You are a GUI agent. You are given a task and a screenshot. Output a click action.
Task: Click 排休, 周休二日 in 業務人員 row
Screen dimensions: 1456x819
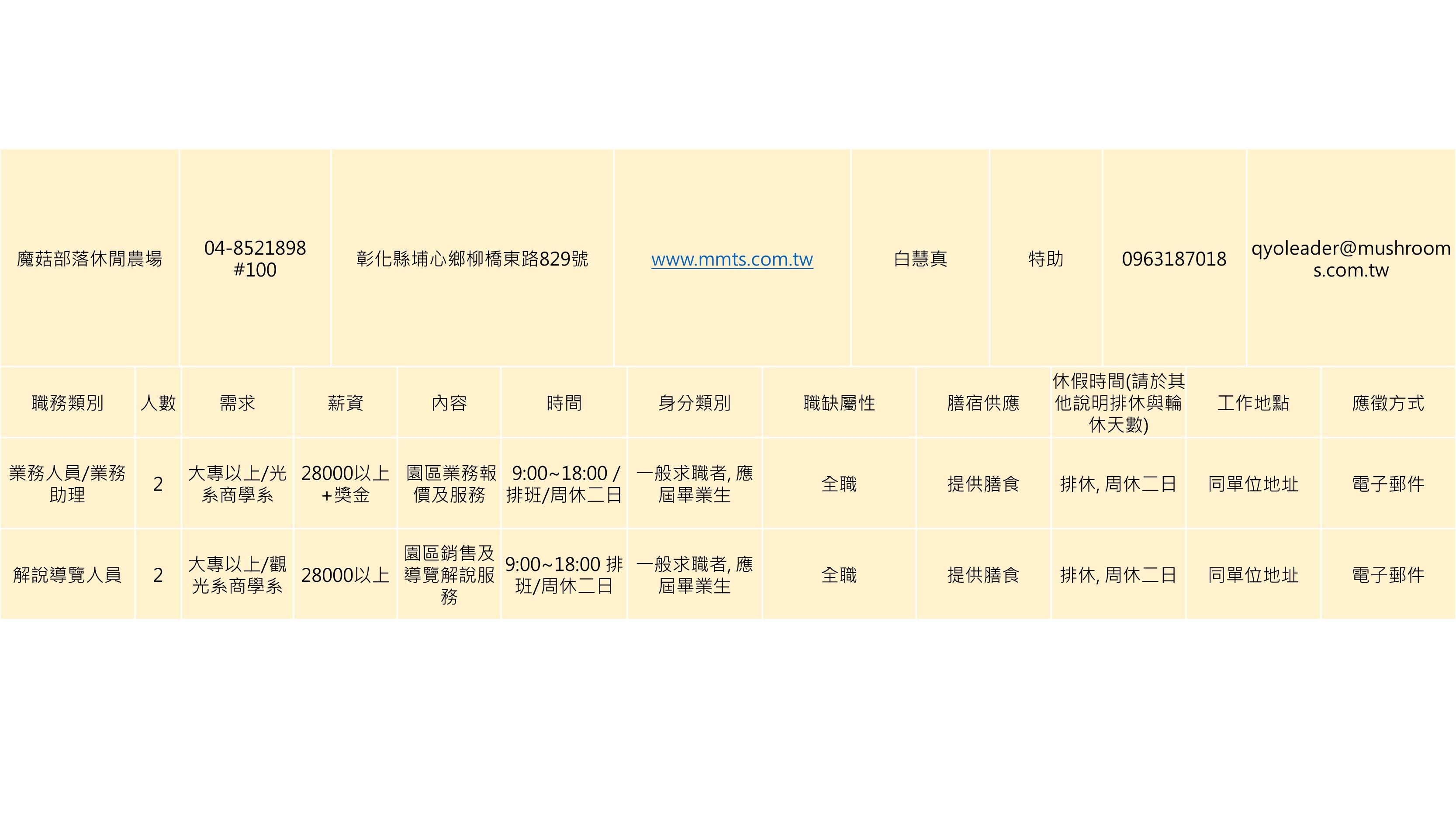coord(1119,483)
